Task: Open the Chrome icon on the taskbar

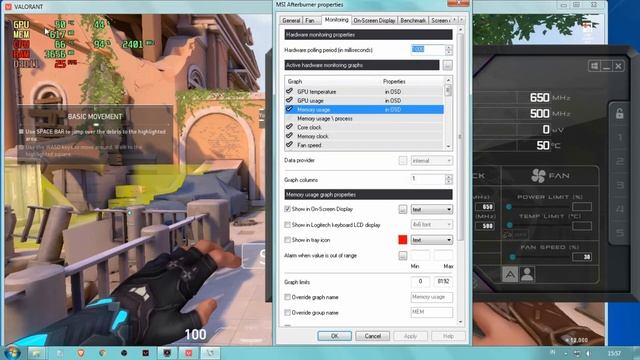Action: point(102,353)
